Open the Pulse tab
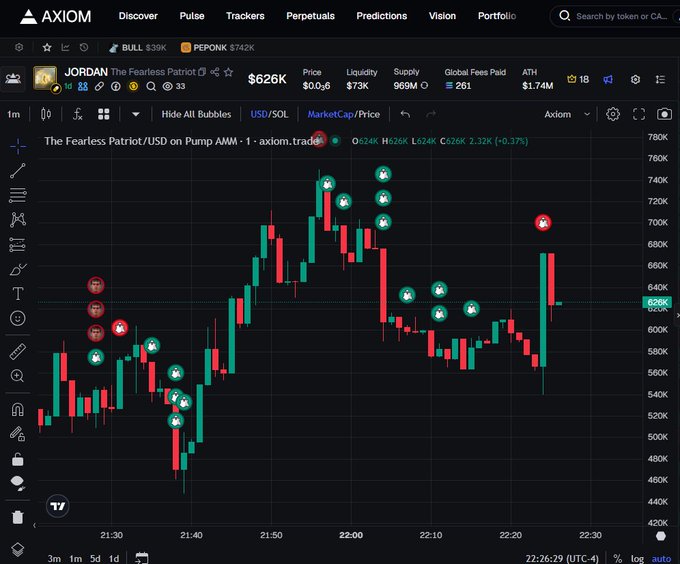 (192, 16)
